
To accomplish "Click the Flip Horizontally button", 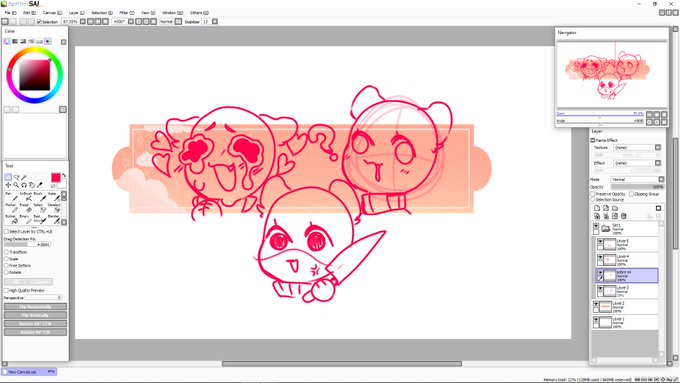I will tap(36, 307).
